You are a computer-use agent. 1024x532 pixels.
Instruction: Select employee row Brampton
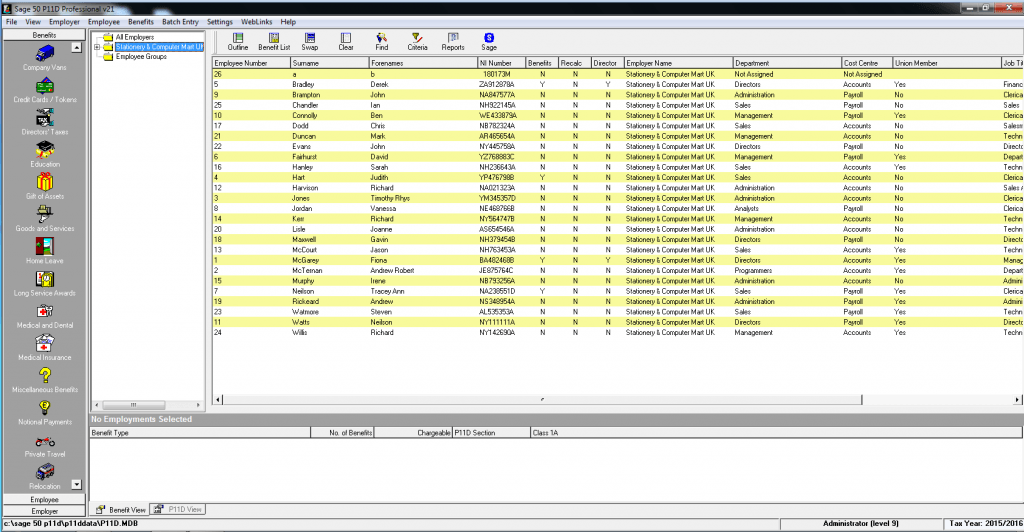tap(617, 95)
